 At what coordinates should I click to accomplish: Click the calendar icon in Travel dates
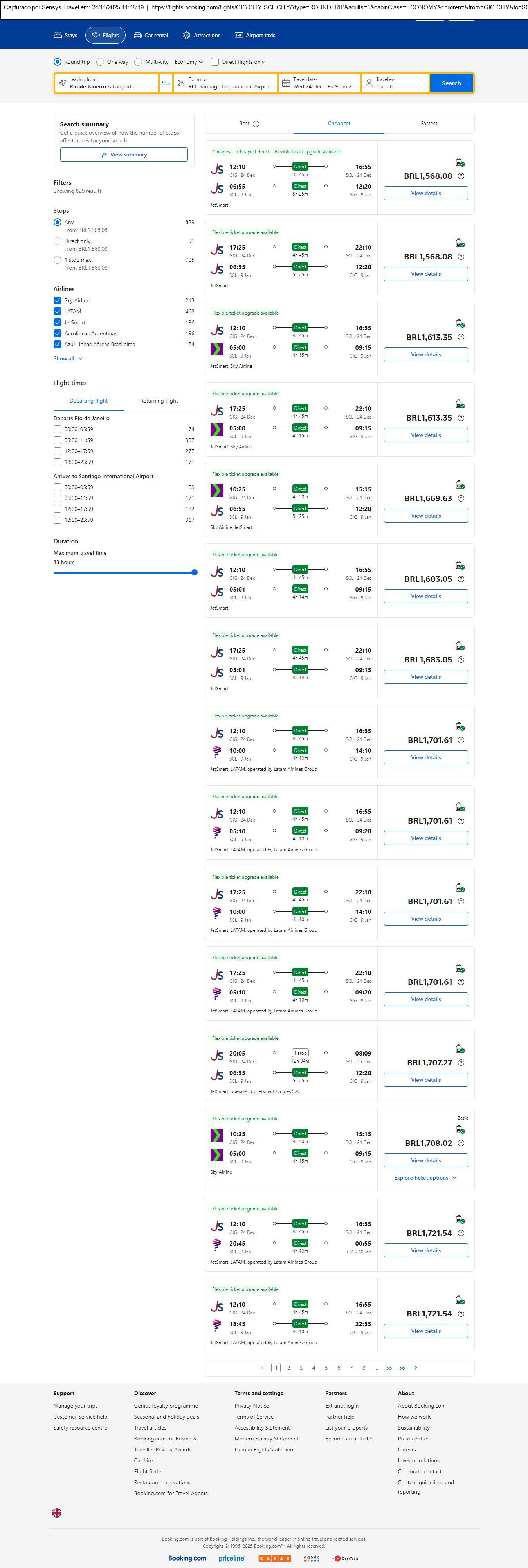click(286, 83)
